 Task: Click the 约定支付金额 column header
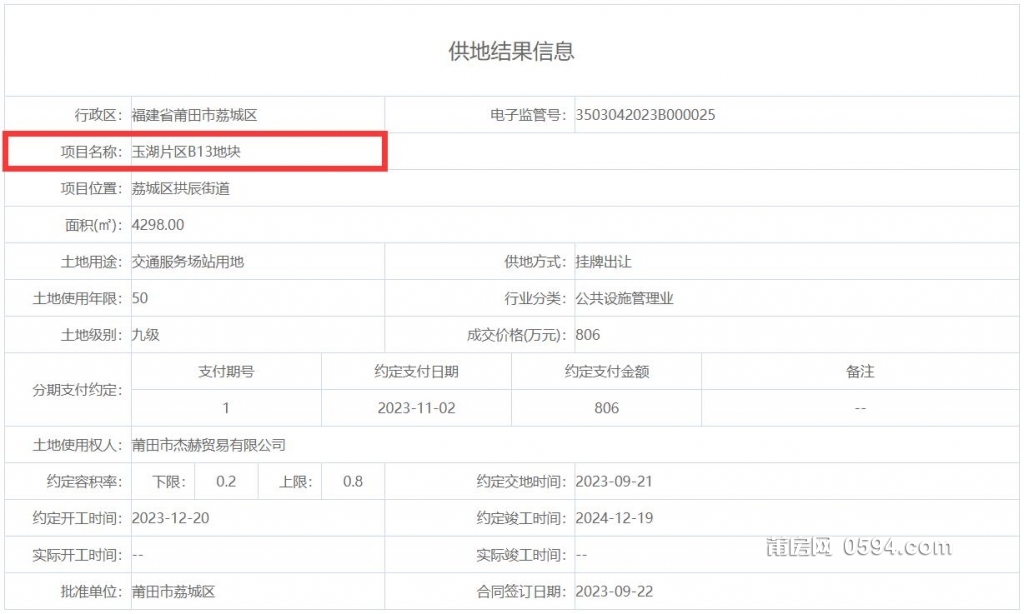pos(607,372)
